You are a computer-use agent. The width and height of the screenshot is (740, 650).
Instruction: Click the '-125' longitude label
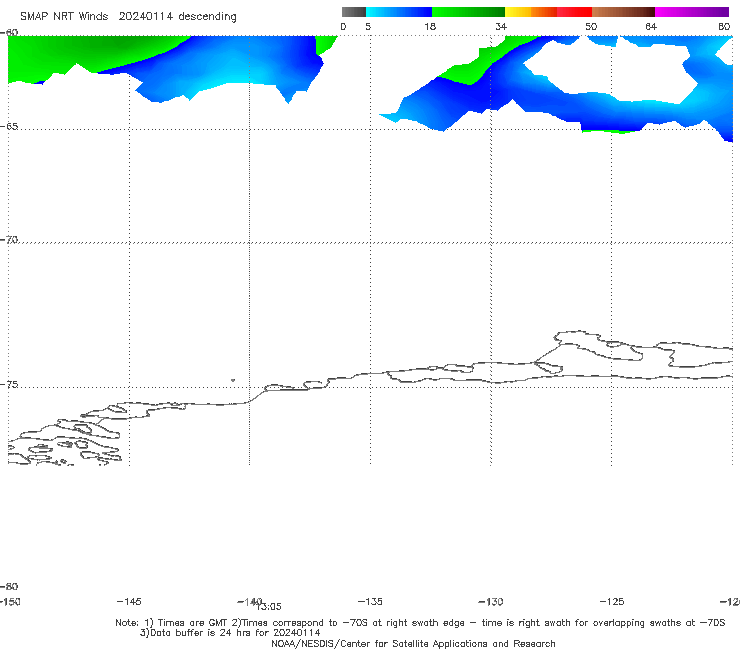pos(612,601)
